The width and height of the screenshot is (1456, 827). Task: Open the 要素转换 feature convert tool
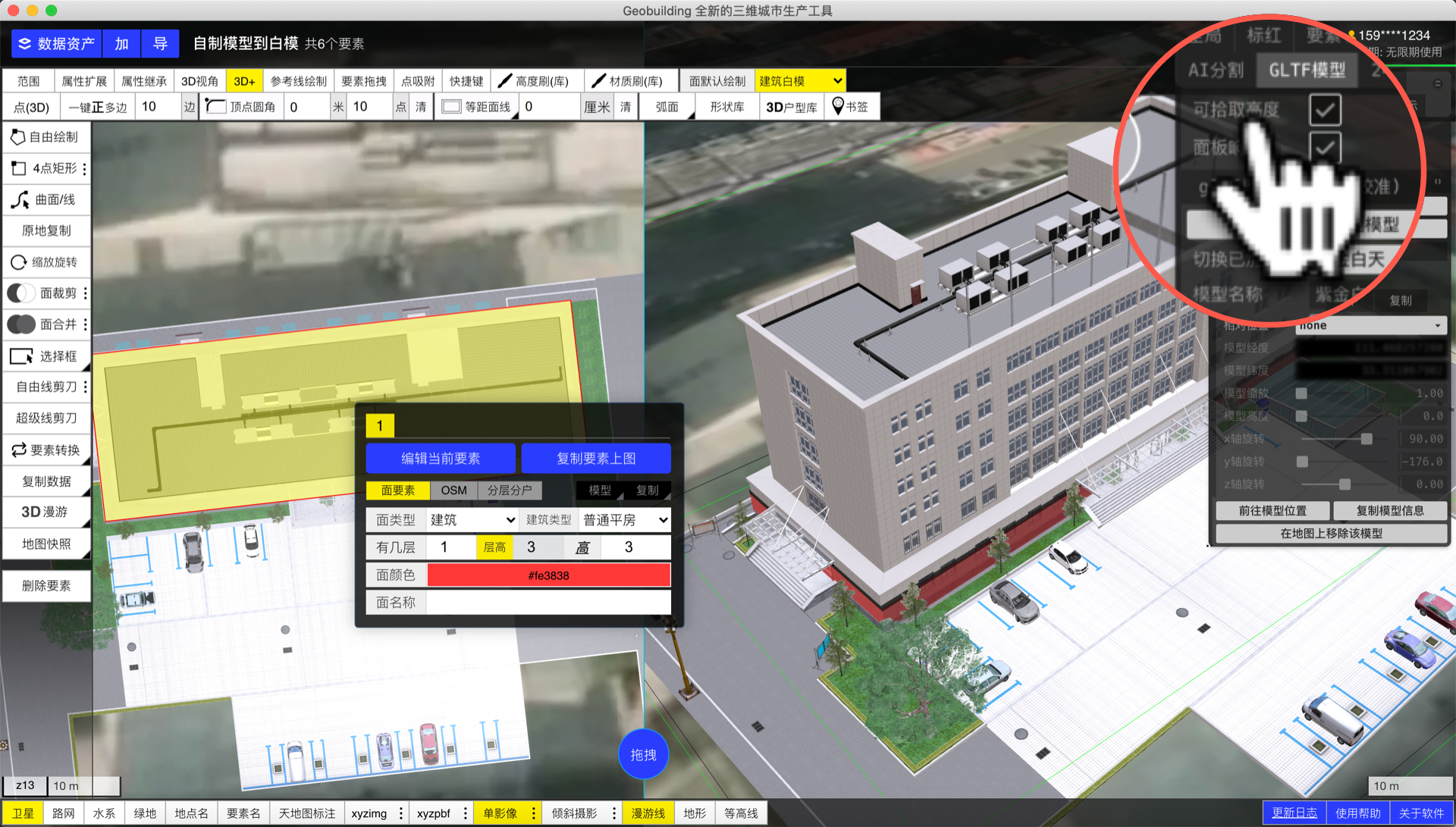tap(45, 450)
